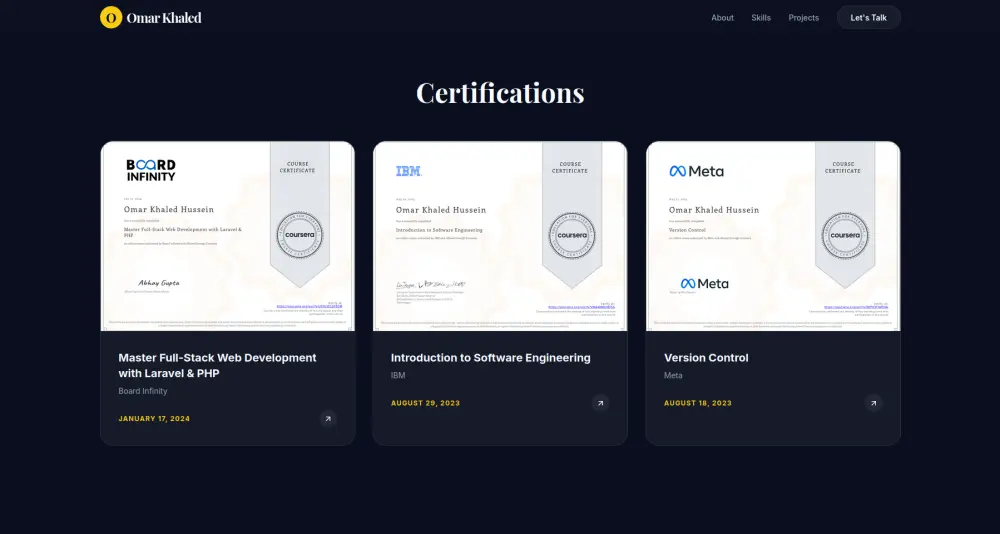Open the Omar Khaled brand name link
This screenshot has height=534, width=1000.
click(x=164, y=18)
